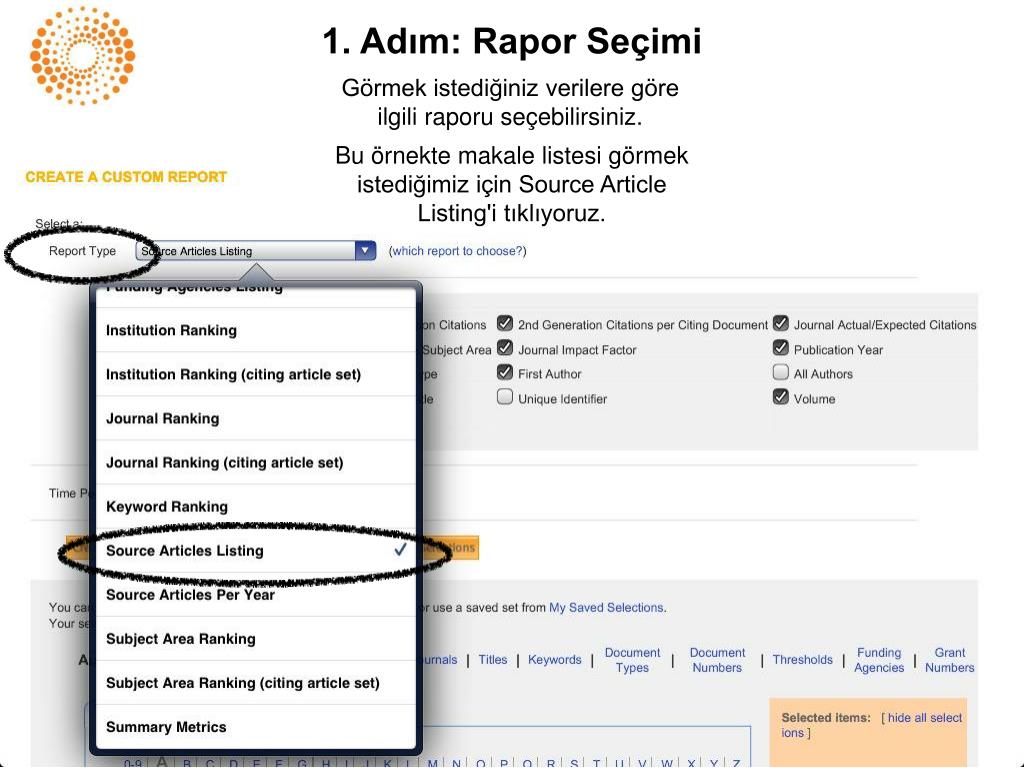The width and height of the screenshot is (1024, 768).
Task: Check the Unique Identifier checkbox
Action: pyautogui.click(x=504, y=397)
